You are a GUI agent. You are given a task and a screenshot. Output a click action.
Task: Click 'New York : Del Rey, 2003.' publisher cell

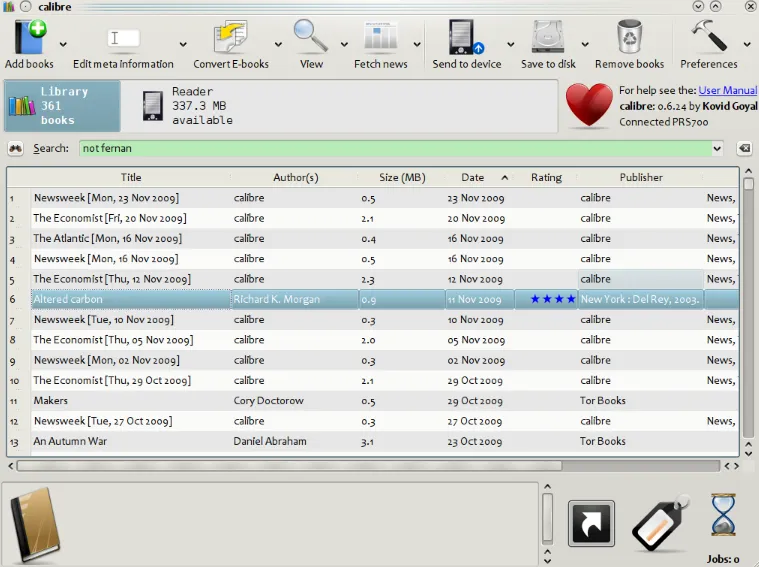click(641, 299)
